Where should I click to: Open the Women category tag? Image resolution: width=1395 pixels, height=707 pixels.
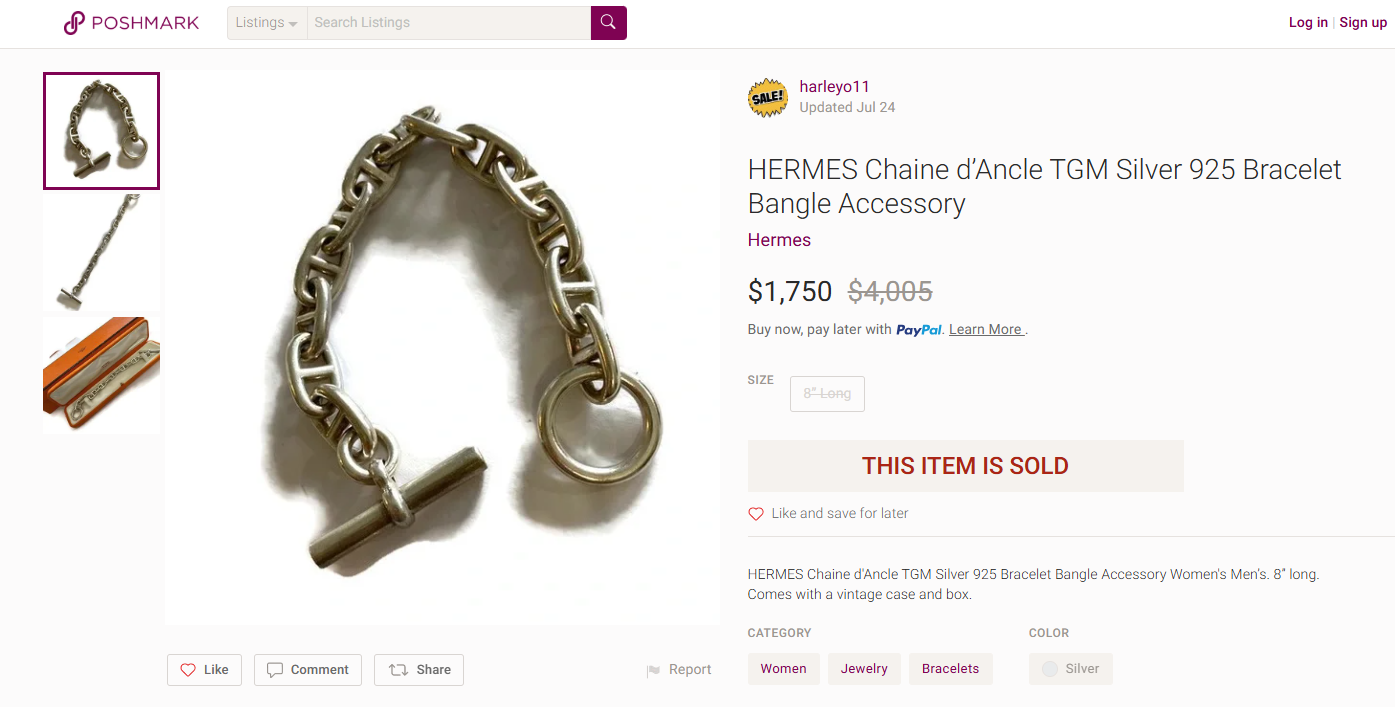(x=783, y=669)
